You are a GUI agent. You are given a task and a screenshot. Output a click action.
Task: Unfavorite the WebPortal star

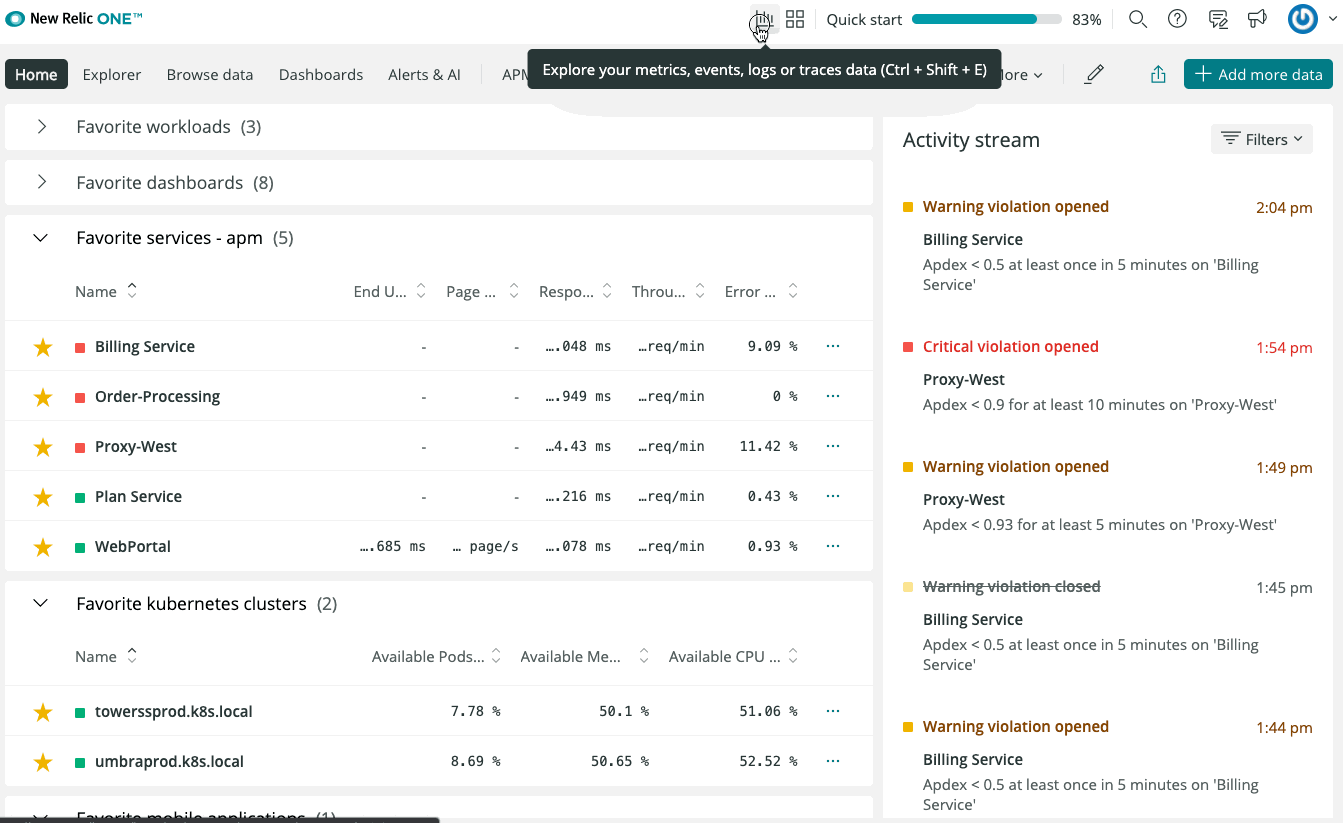42,547
